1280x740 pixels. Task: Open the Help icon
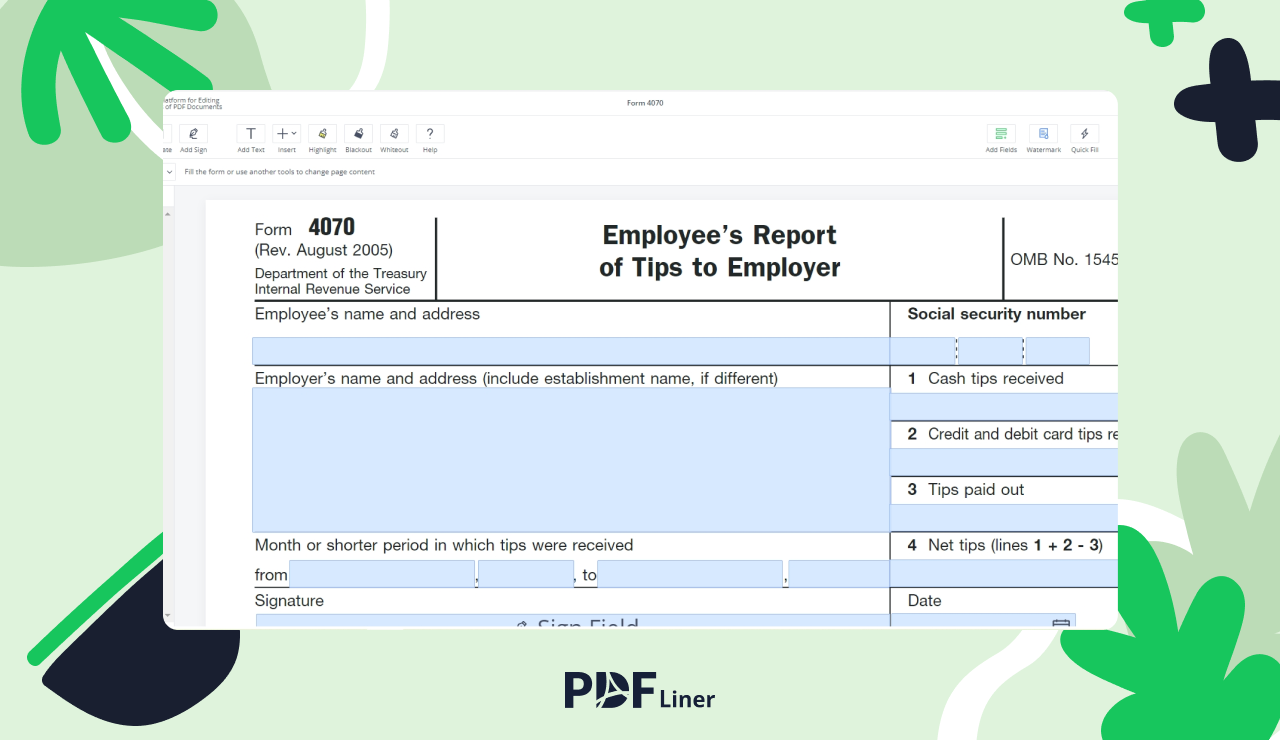430,134
